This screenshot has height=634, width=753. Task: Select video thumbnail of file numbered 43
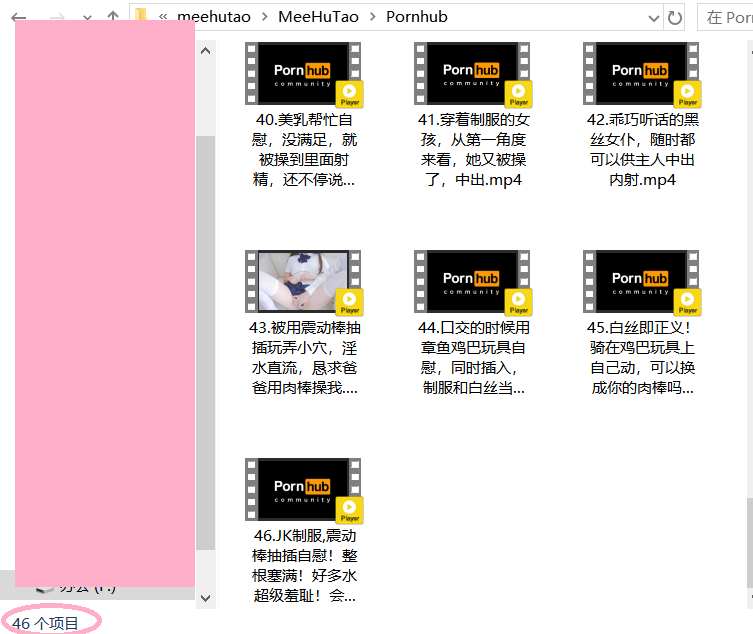[303, 282]
